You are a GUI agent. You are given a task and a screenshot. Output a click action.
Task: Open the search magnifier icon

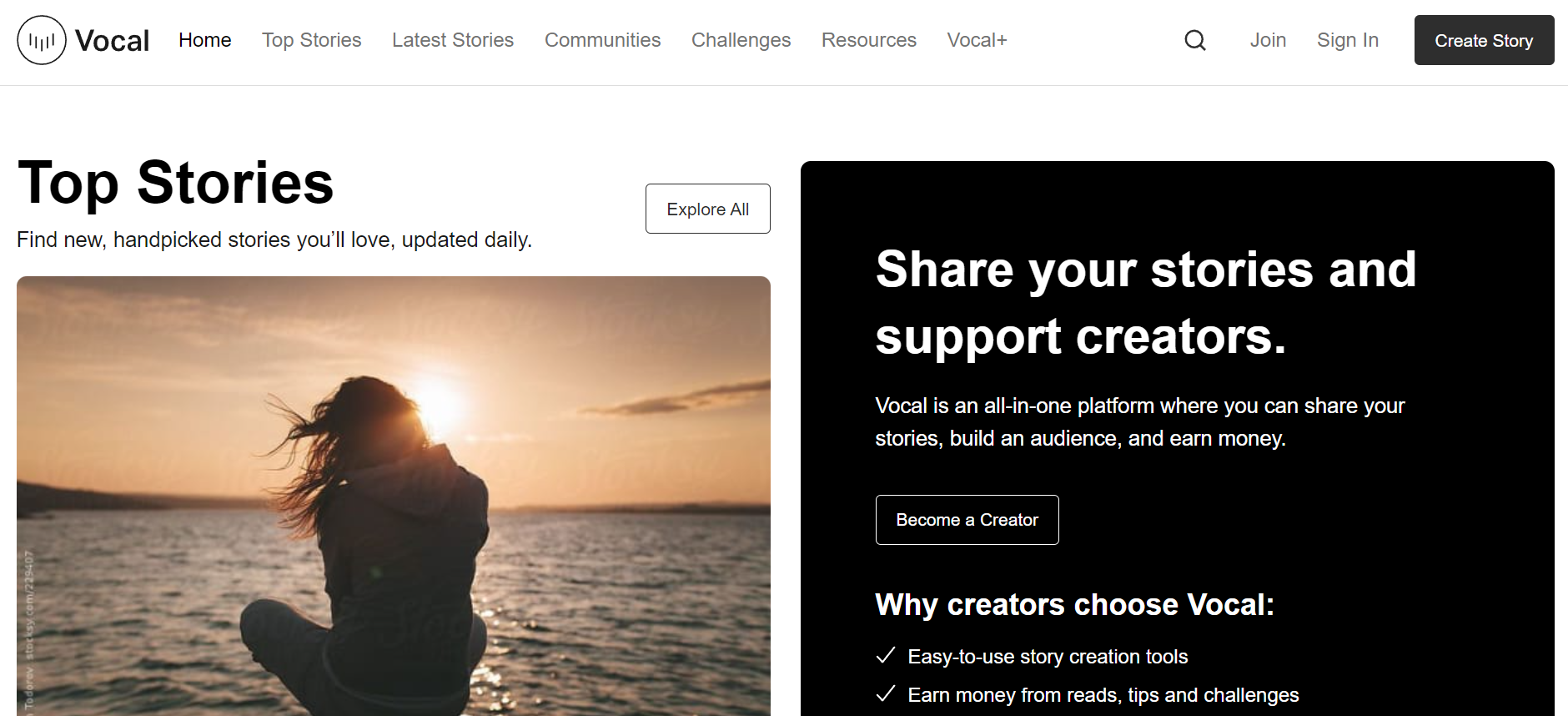[x=1195, y=40]
